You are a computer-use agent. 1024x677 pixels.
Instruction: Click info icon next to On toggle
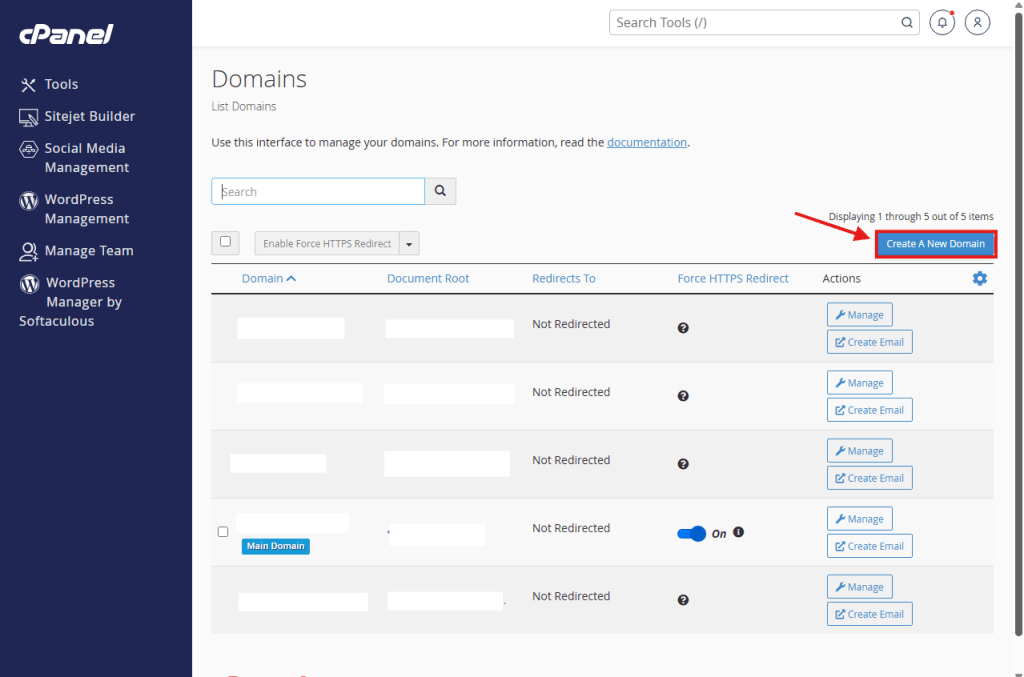tap(738, 532)
